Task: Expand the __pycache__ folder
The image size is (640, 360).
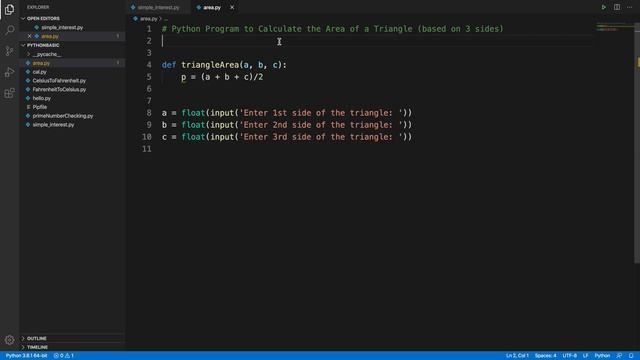Action: tap(47, 54)
